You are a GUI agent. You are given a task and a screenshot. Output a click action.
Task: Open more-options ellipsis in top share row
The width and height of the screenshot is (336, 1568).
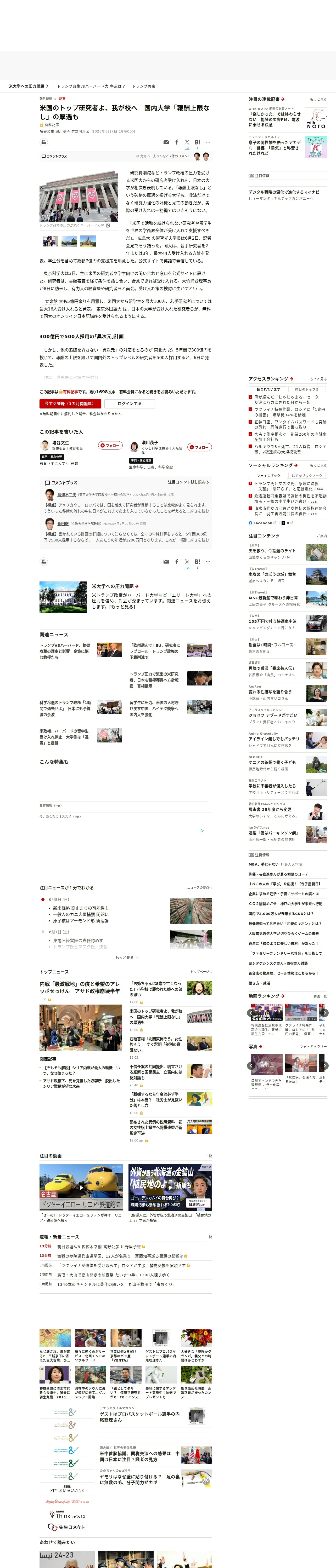tap(208, 142)
